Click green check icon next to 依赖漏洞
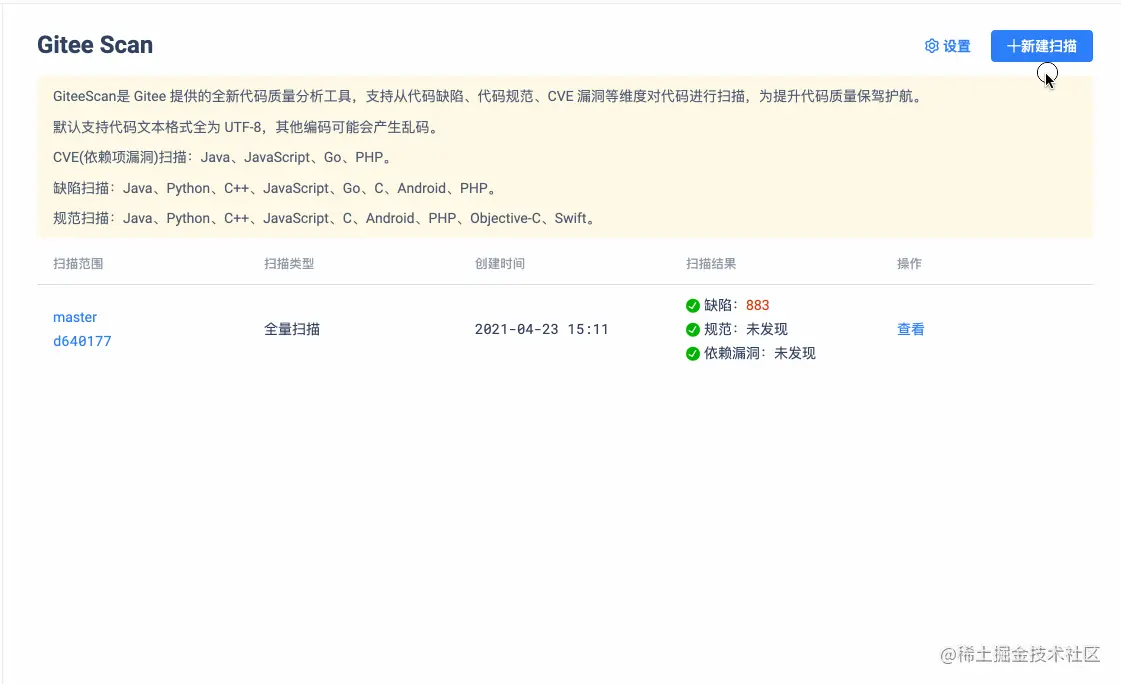This screenshot has height=684, width=1121. pyautogui.click(x=692, y=354)
